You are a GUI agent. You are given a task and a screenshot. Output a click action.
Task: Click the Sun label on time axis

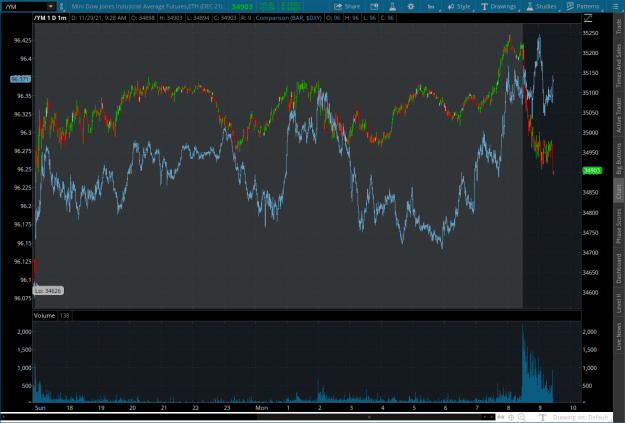(40, 407)
